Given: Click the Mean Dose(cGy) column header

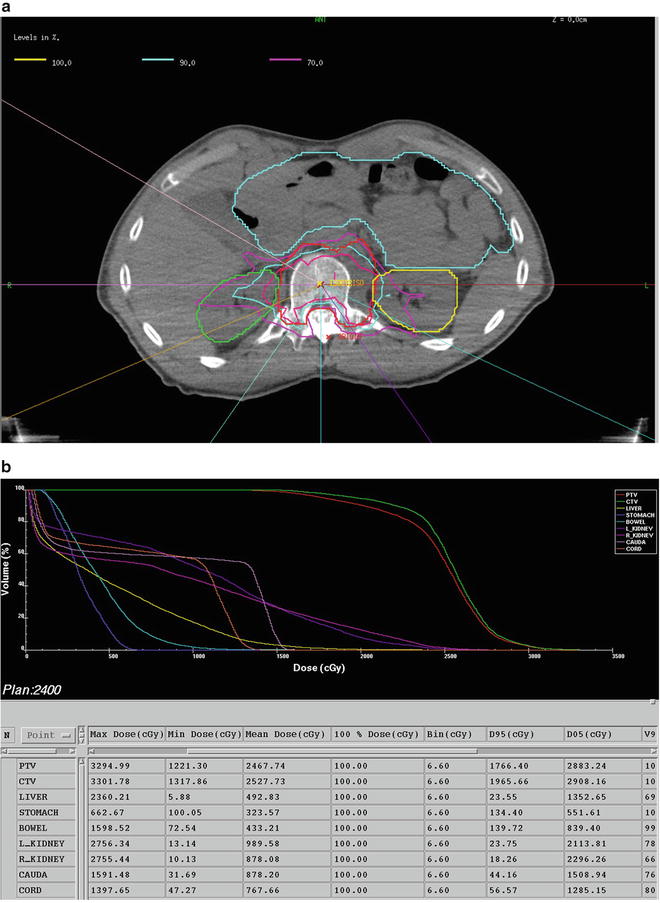Looking at the screenshot, I should pos(285,734).
